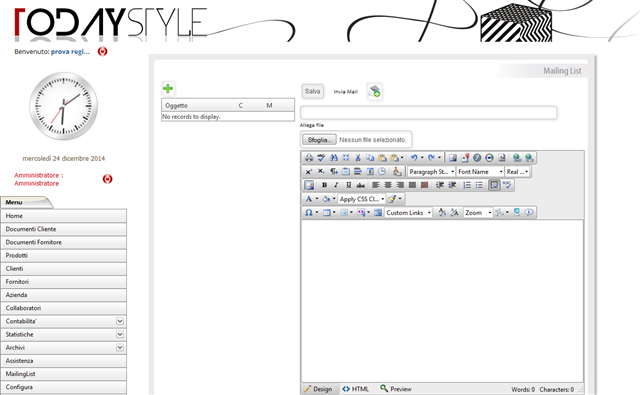Toggle Align Left
Screen dimensions: 640x395
click(376, 185)
